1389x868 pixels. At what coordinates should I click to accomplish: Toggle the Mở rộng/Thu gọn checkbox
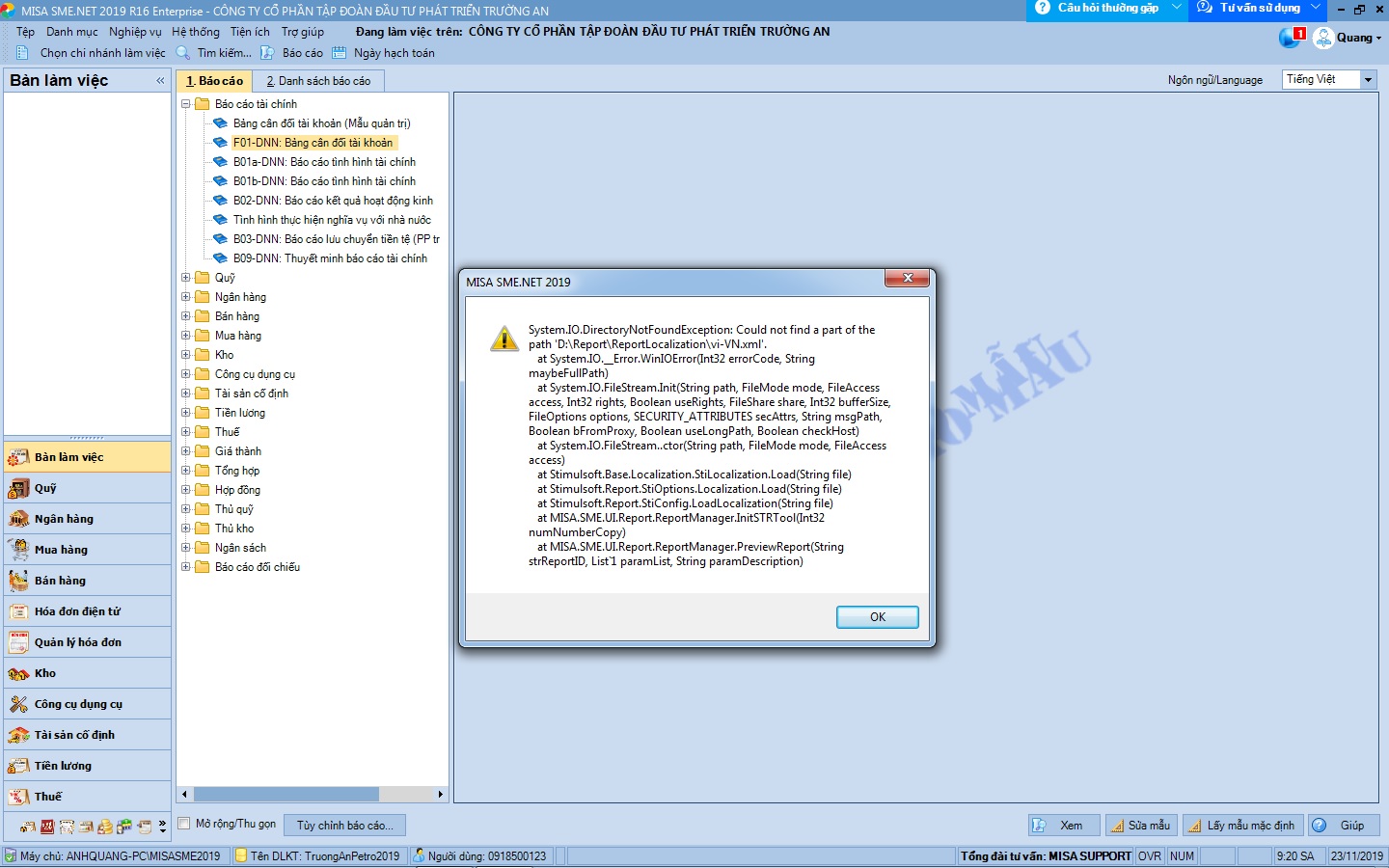click(x=184, y=825)
